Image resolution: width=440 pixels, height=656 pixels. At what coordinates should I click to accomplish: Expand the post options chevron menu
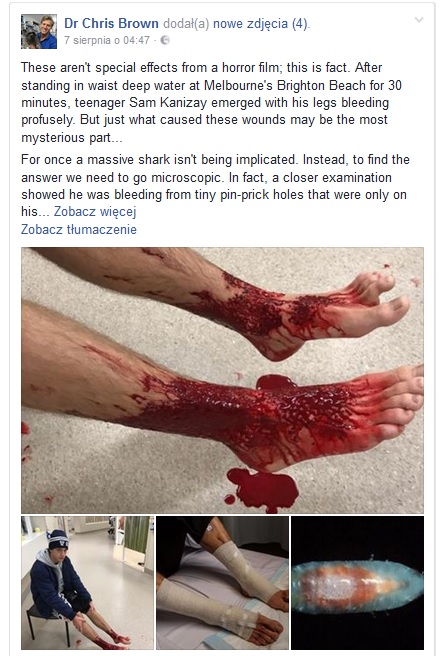[x=419, y=20]
